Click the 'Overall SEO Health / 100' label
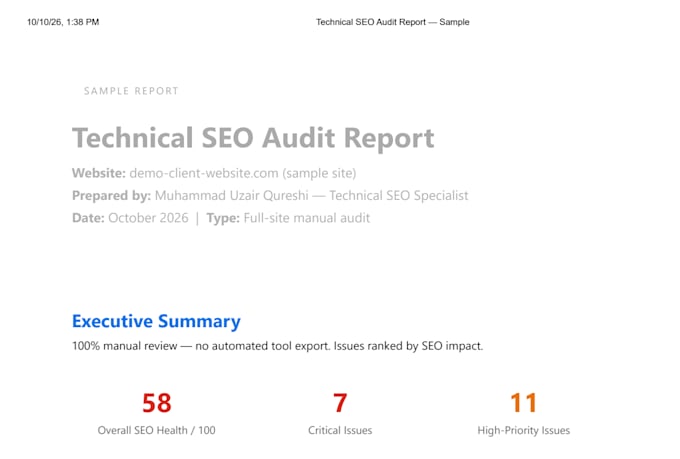The image size is (680, 459). click(x=157, y=430)
